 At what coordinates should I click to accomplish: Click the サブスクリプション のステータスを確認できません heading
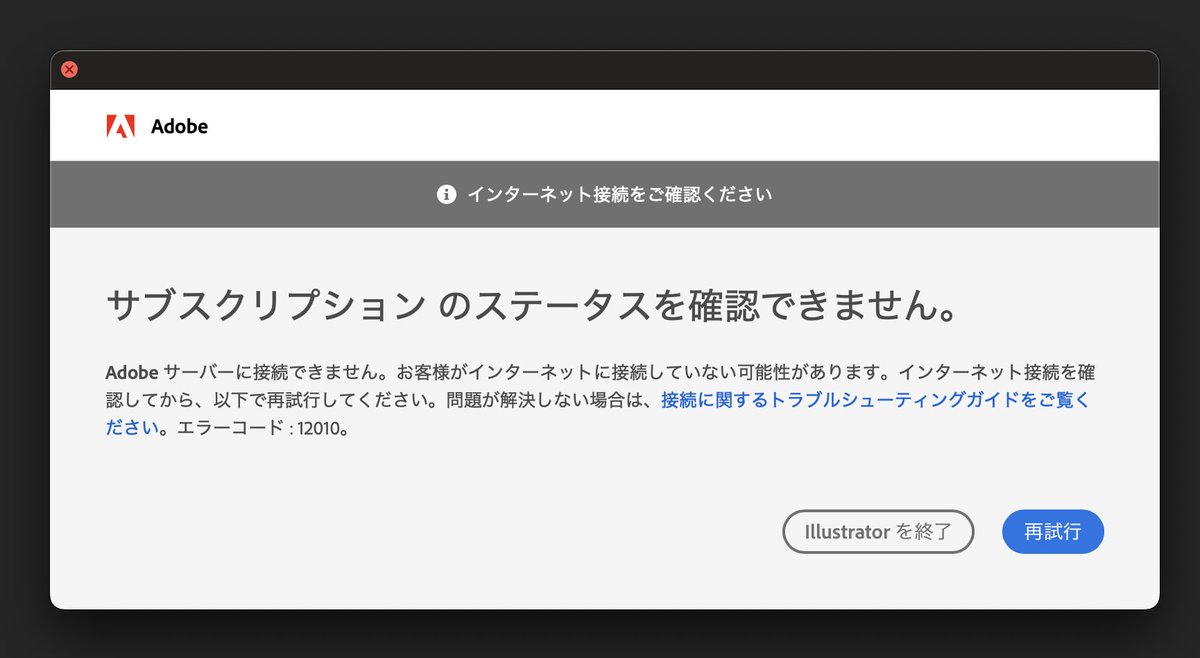tap(532, 306)
